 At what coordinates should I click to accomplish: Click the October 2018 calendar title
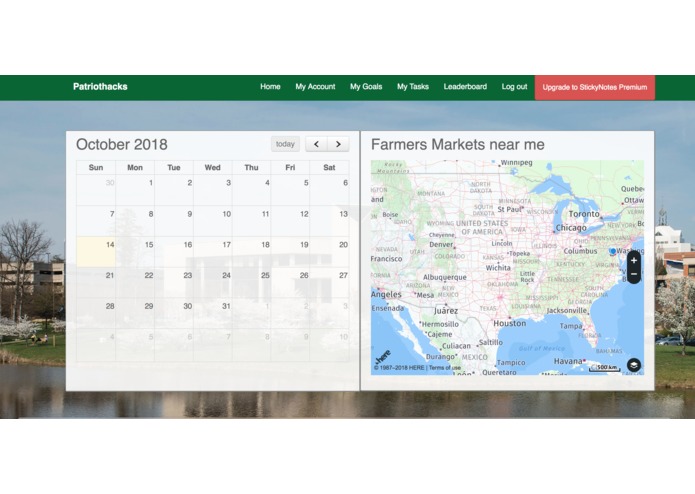122,144
